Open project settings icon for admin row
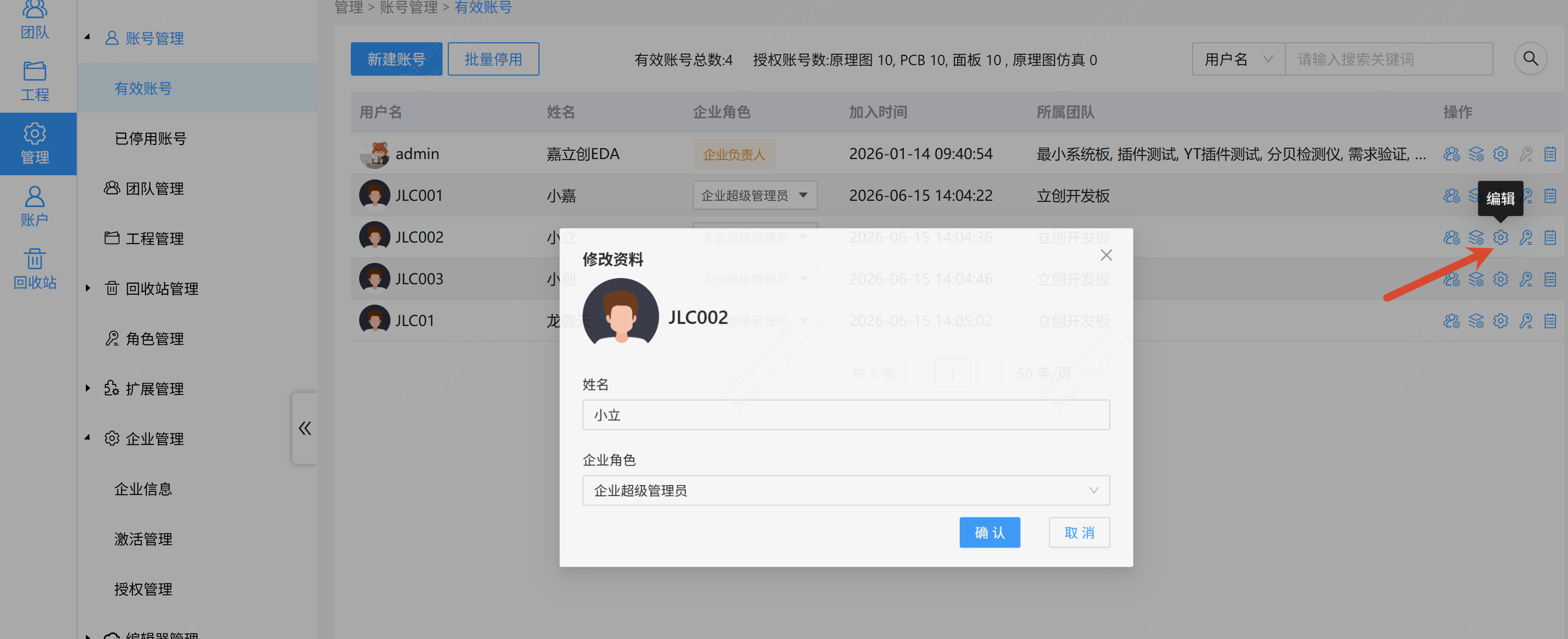 point(1476,154)
